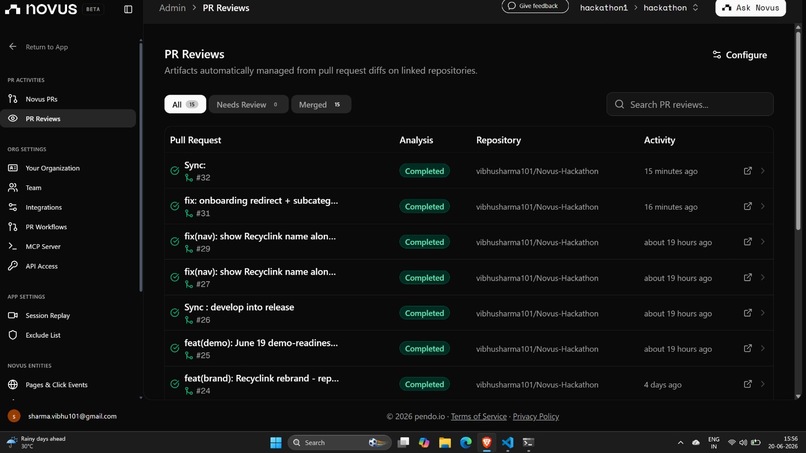
Task: Open 'fix: onboarding redirect + subcateg...' pull request
Action: click(x=261, y=201)
